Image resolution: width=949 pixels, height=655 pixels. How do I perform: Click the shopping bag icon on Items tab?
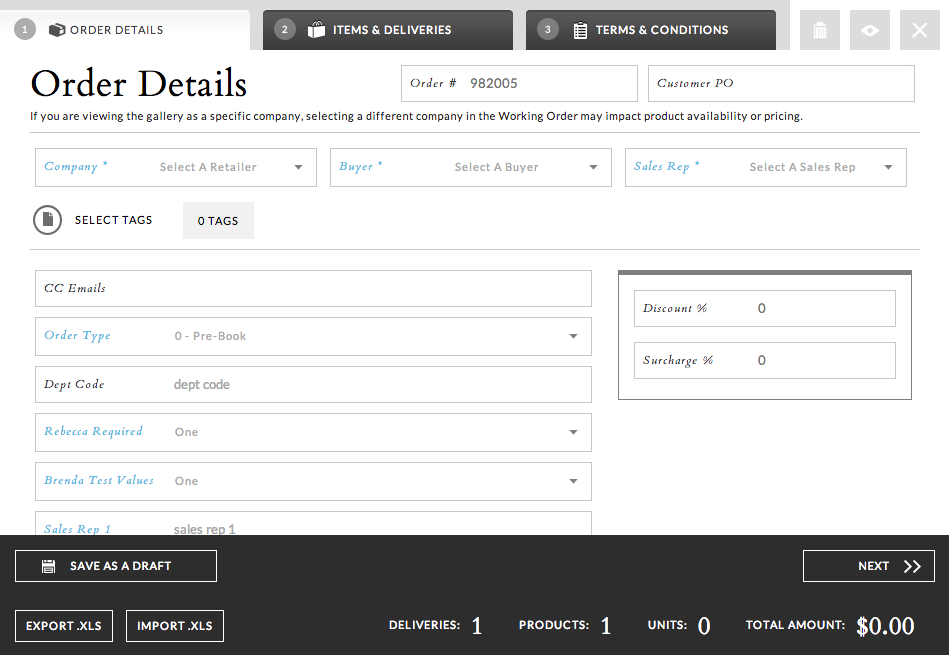[x=316, y=30]
